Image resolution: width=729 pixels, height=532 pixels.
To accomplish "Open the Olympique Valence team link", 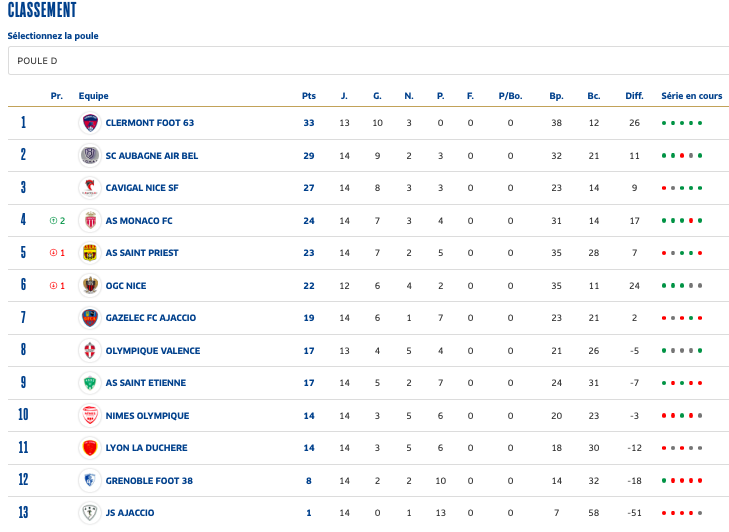I will tap(153, 351).
